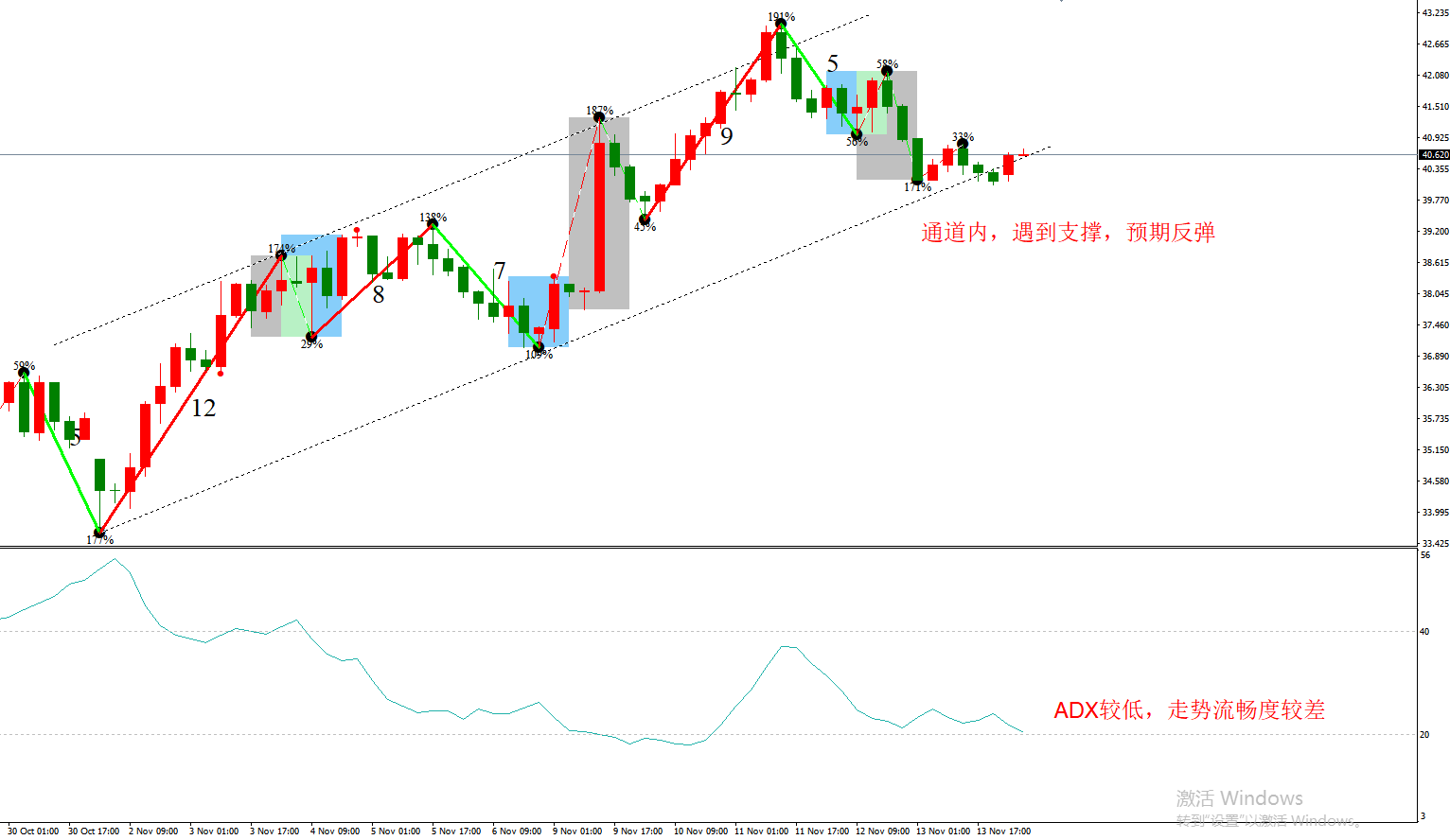Click the 40.355 price axis label

[1435, 169]
